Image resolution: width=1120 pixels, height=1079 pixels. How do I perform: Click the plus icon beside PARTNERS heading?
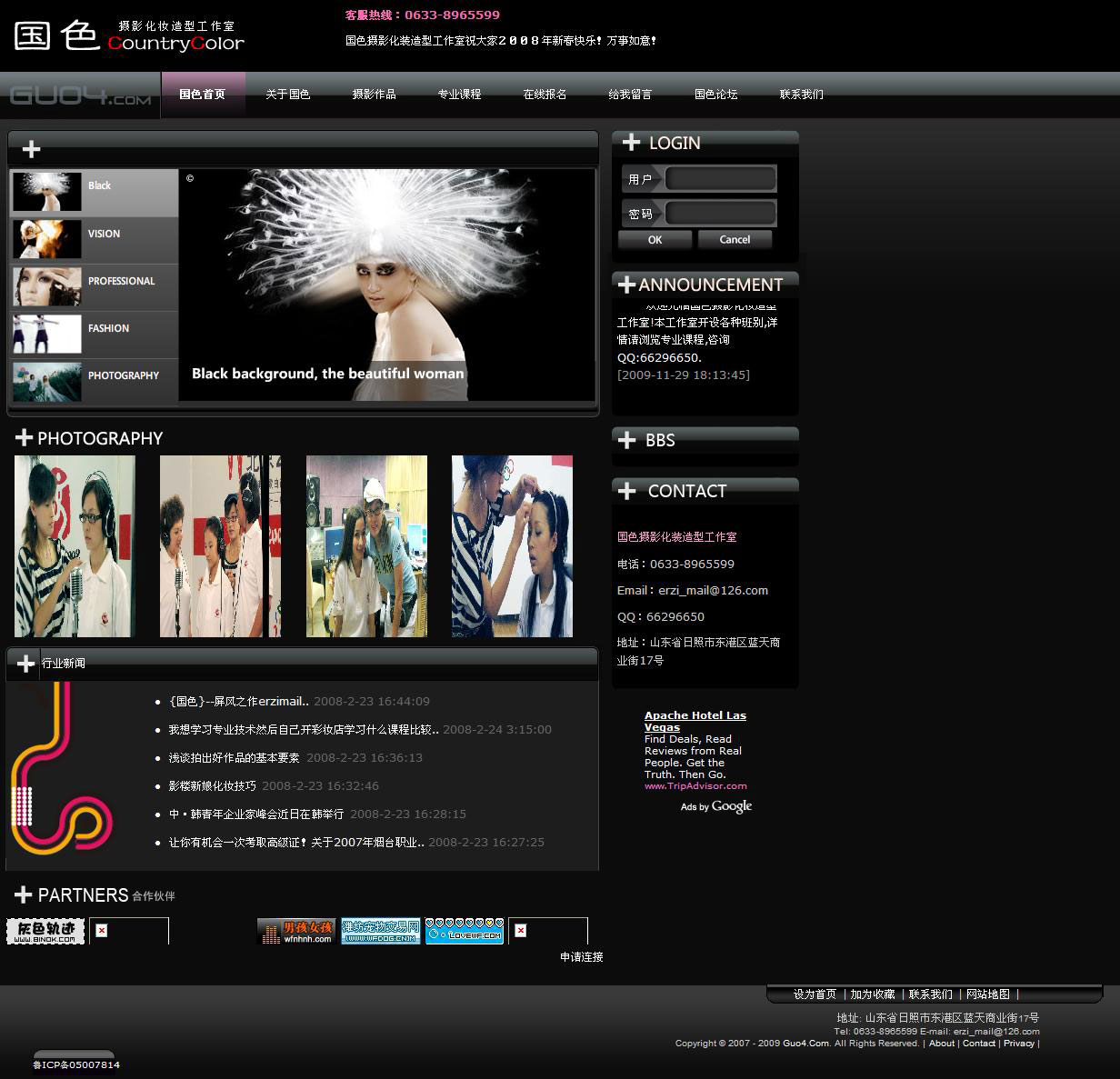[x=24, y=895]
